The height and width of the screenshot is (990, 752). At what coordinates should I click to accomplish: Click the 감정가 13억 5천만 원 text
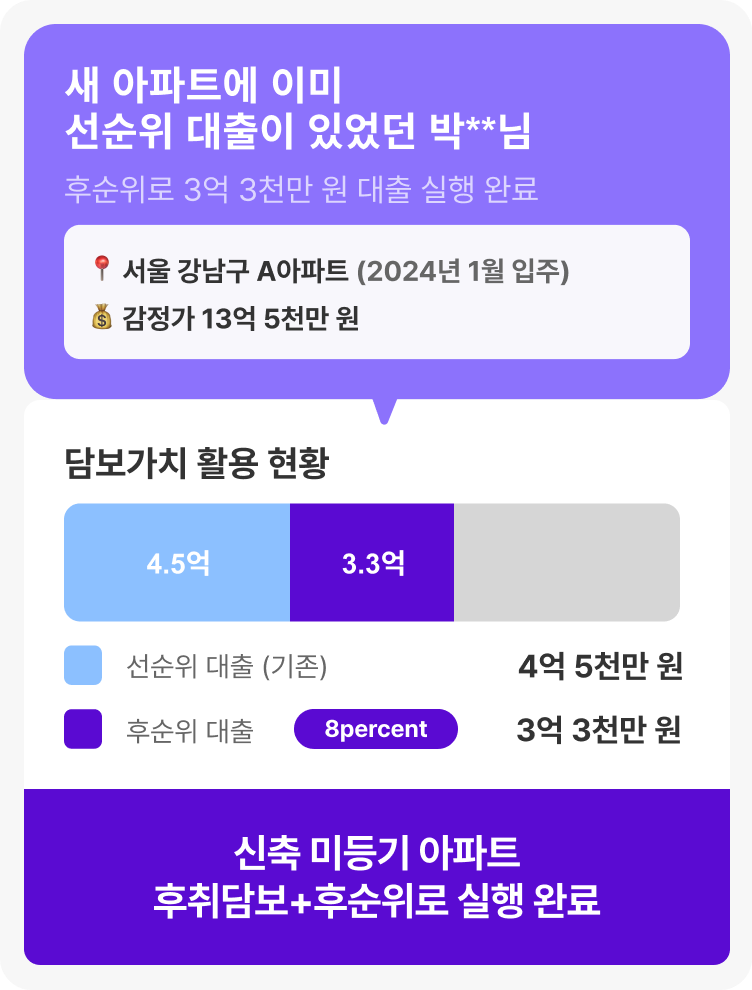click(240, 320)
